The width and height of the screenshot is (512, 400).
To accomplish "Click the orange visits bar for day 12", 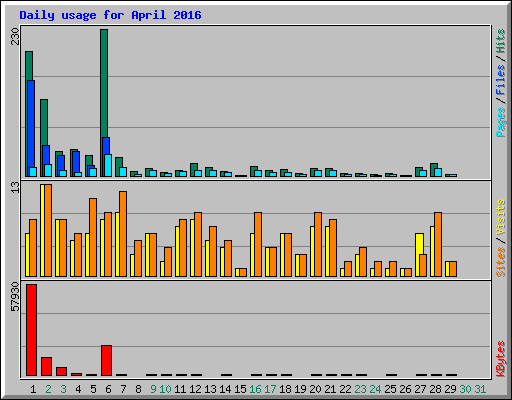I will [x=198, y=244].
